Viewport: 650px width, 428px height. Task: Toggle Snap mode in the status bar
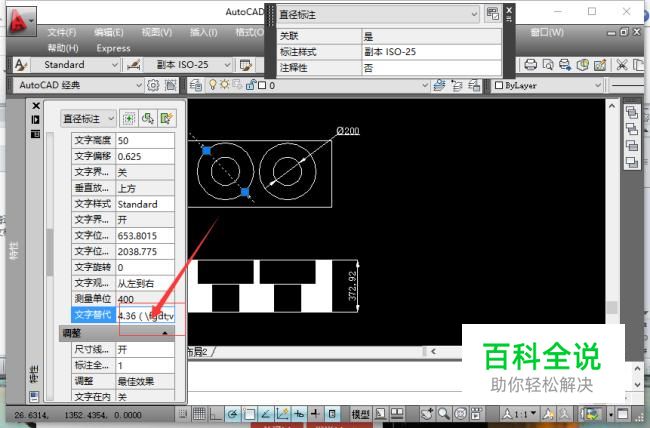click(183, 414)
